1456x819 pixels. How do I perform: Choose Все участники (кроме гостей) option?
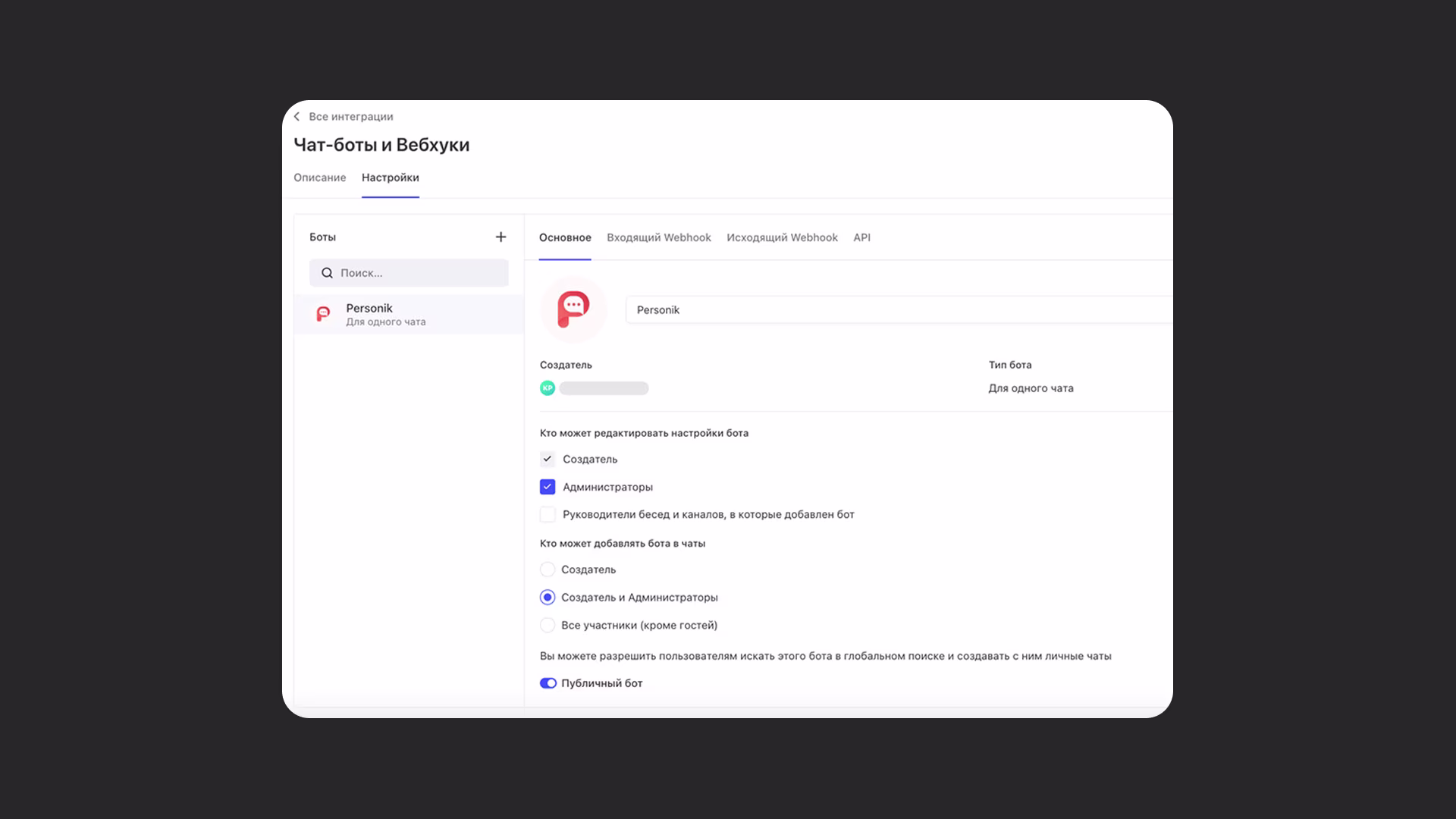click(548, 626)
